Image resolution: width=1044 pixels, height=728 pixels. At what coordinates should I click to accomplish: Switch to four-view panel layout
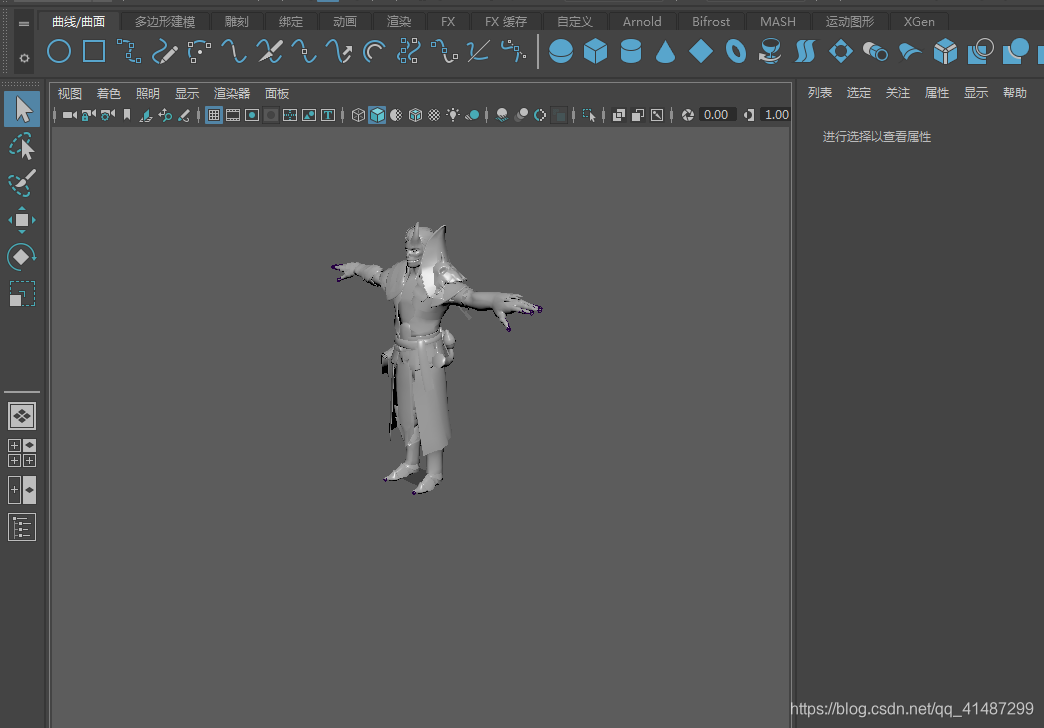coord(22,453)
